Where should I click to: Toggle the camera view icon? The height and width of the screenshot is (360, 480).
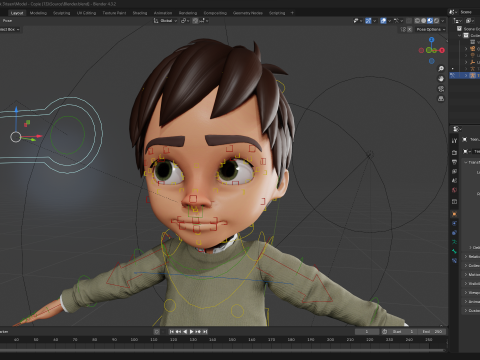pos(441,89)
